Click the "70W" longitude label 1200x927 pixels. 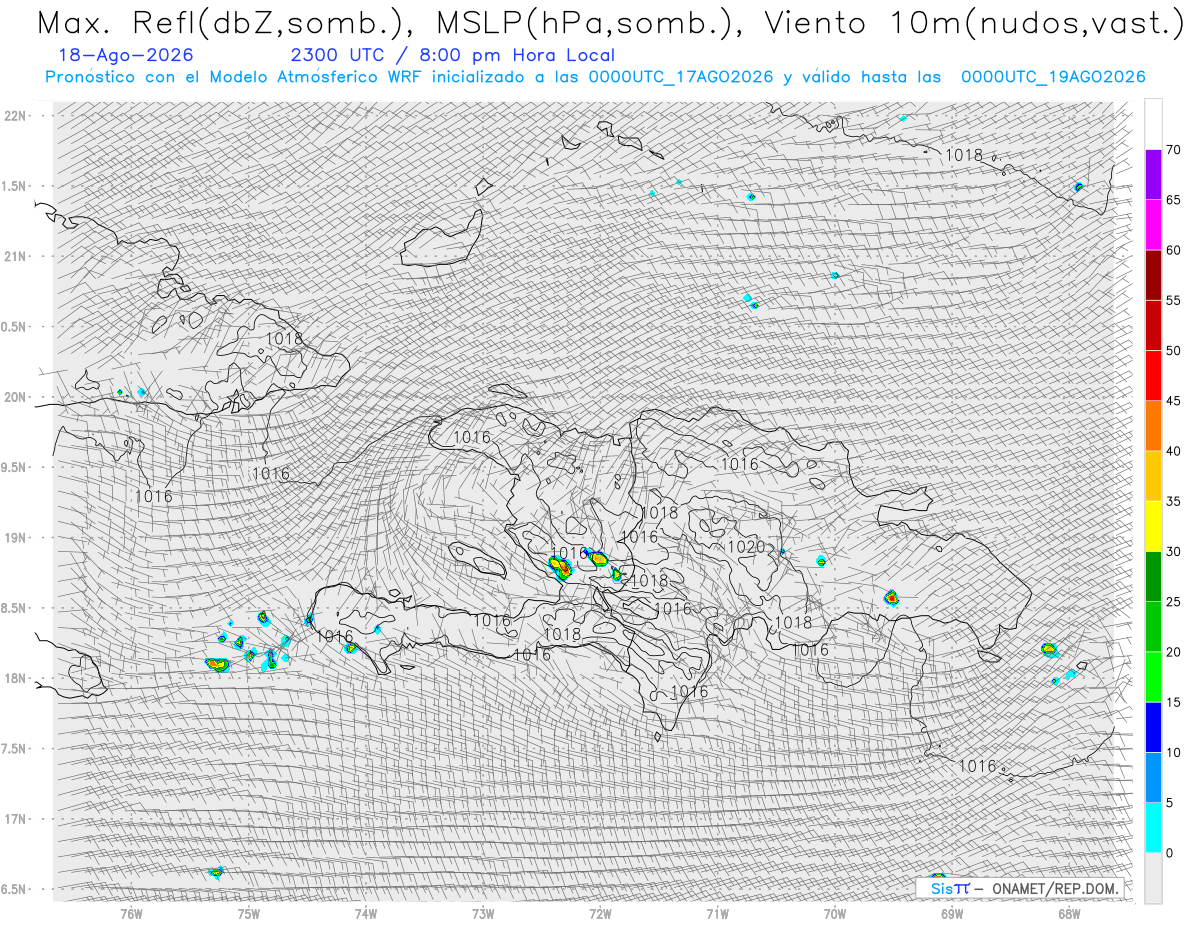[835, 913]
